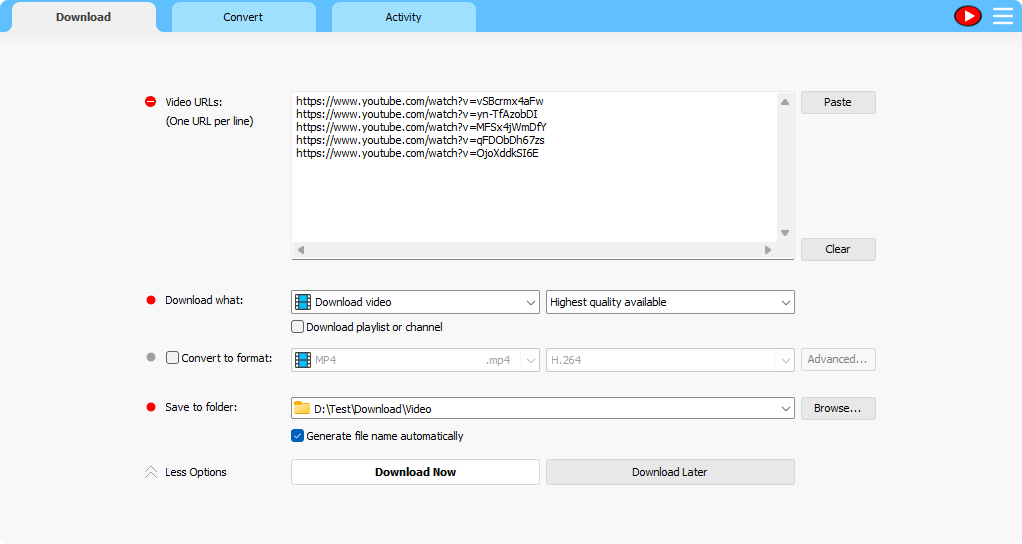Click the red dot beside Save to folder
1022x544 pixels.
point(151,408)
